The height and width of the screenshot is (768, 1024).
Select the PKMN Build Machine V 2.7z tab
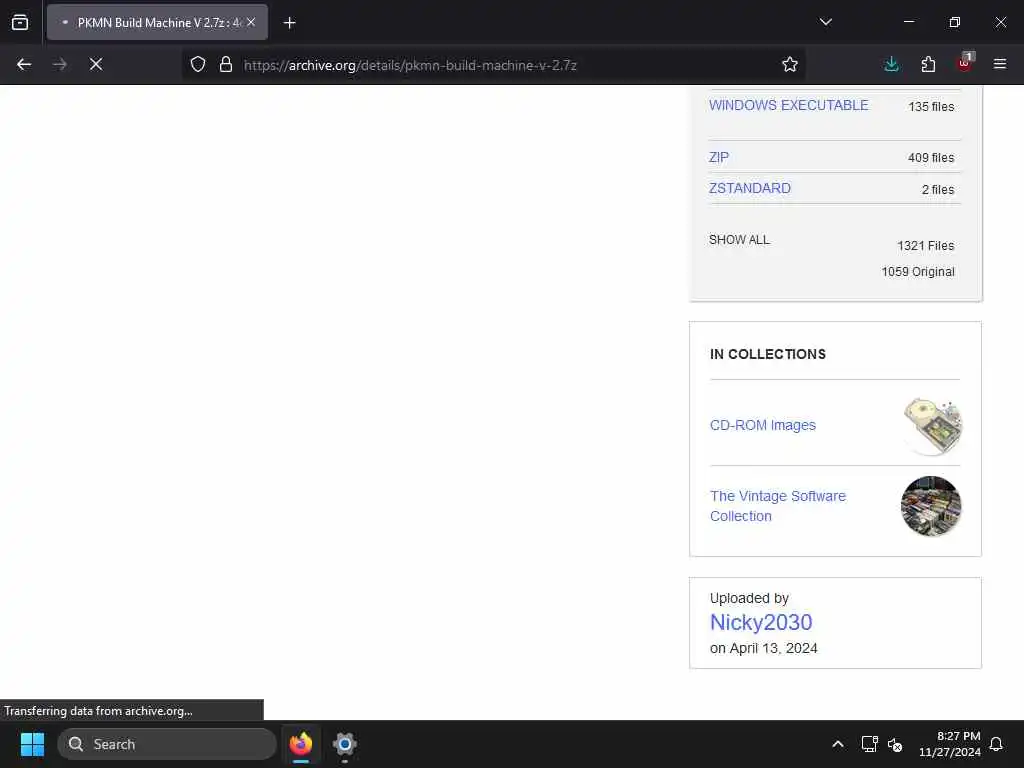tap(157, 22)
